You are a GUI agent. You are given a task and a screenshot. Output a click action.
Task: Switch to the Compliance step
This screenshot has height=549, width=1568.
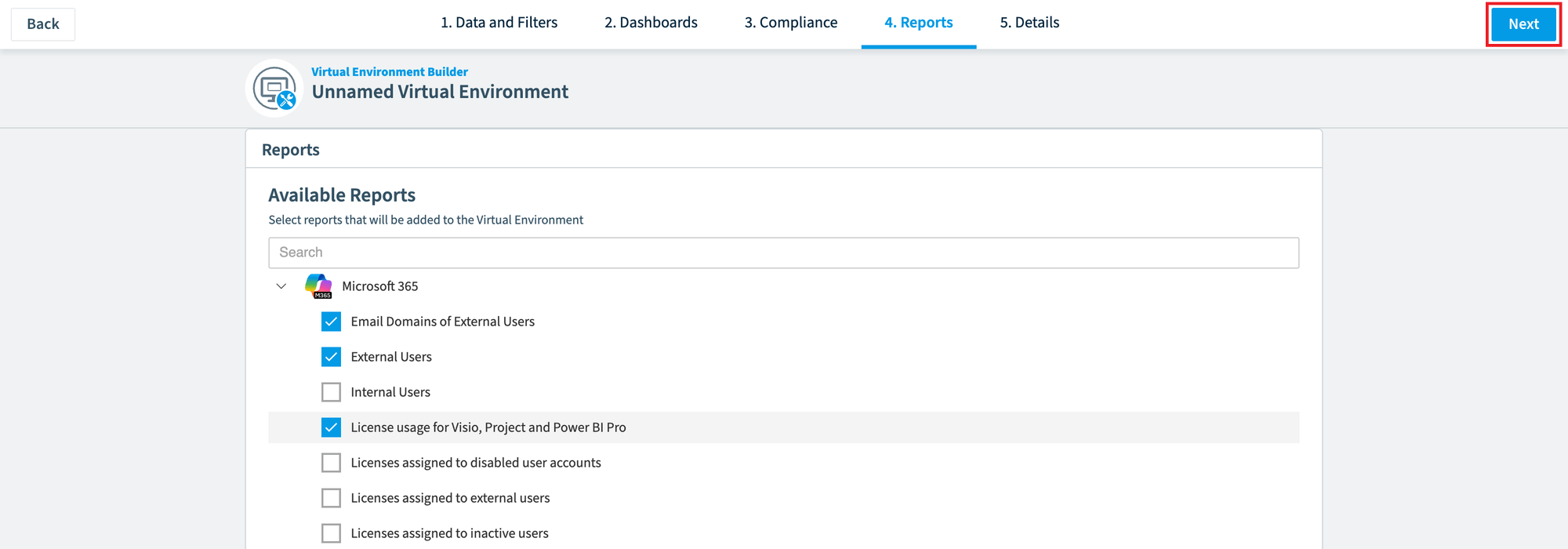click(x=791, y=23)
